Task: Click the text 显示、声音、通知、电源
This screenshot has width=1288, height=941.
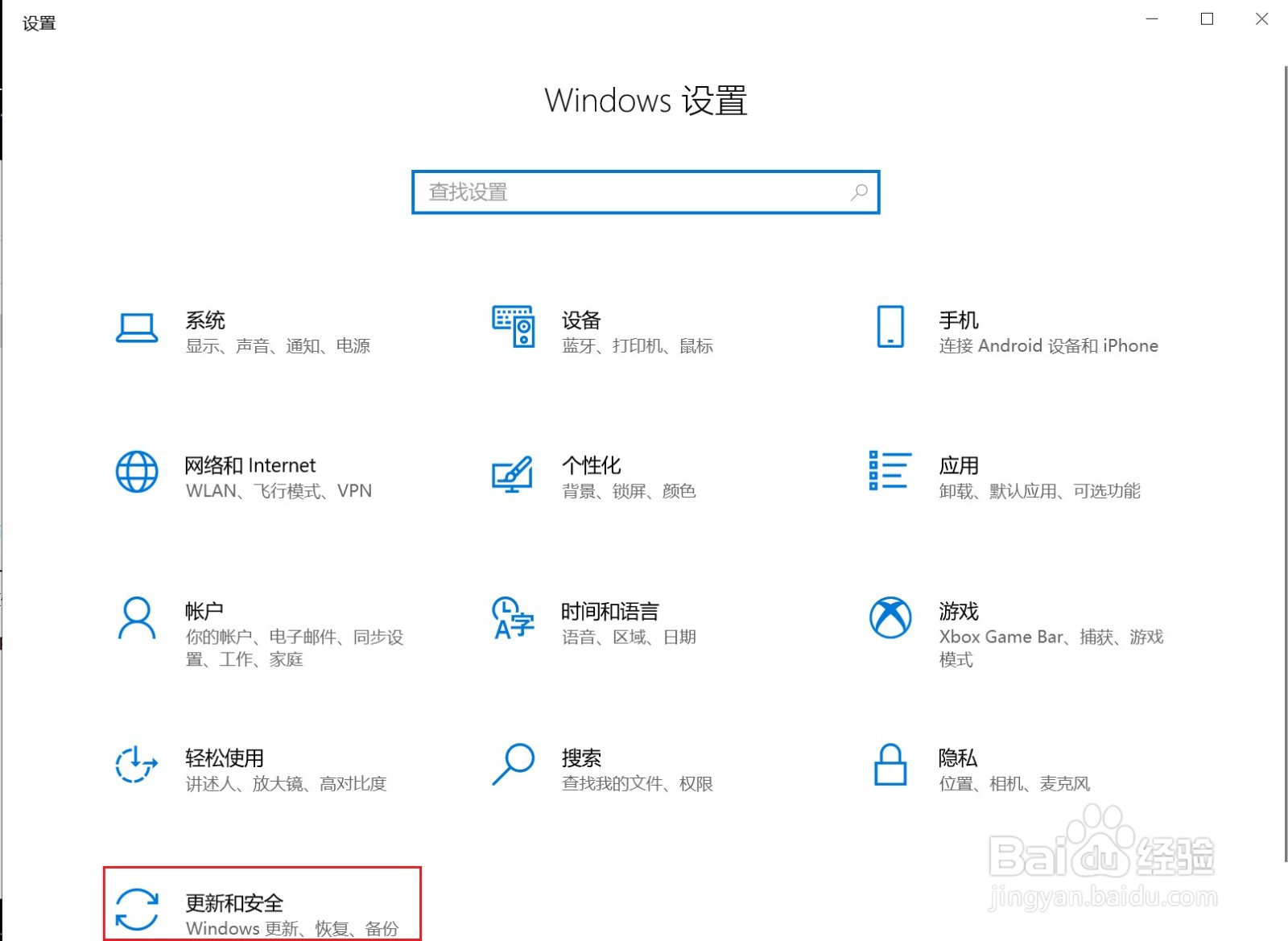Action: [x=278, y=346]
